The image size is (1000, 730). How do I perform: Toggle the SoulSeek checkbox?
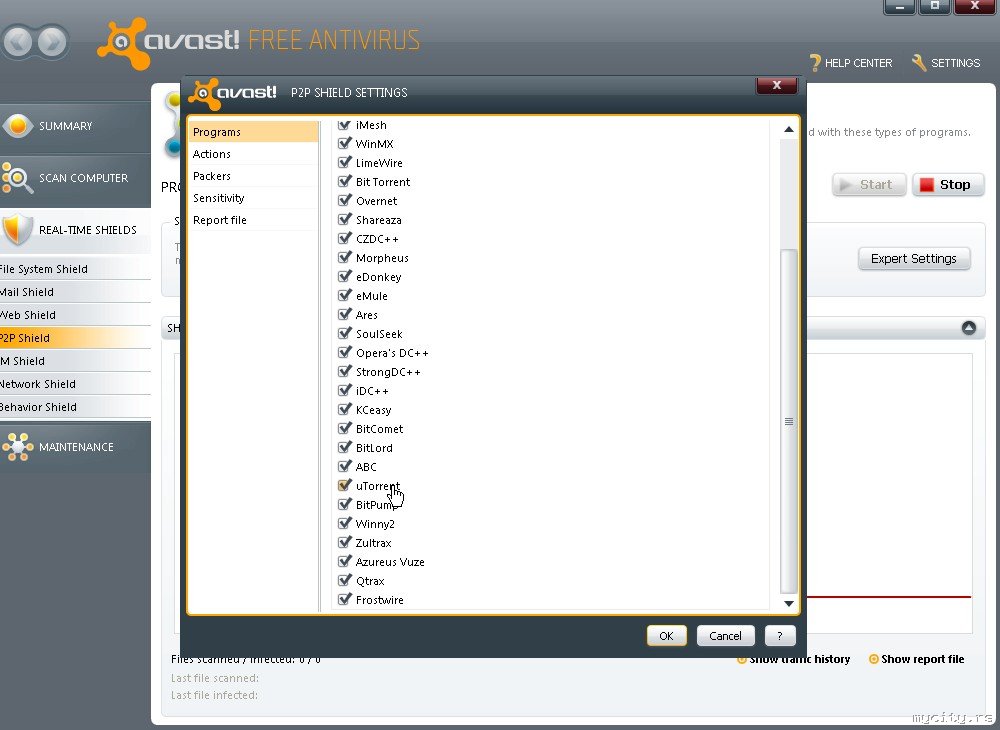[x=345, y=333]
